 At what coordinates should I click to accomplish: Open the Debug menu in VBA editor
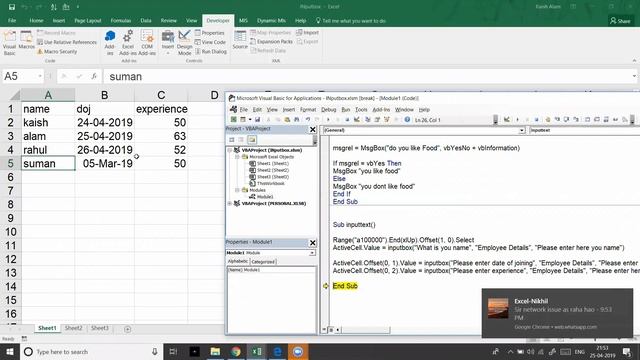(329, 109)
